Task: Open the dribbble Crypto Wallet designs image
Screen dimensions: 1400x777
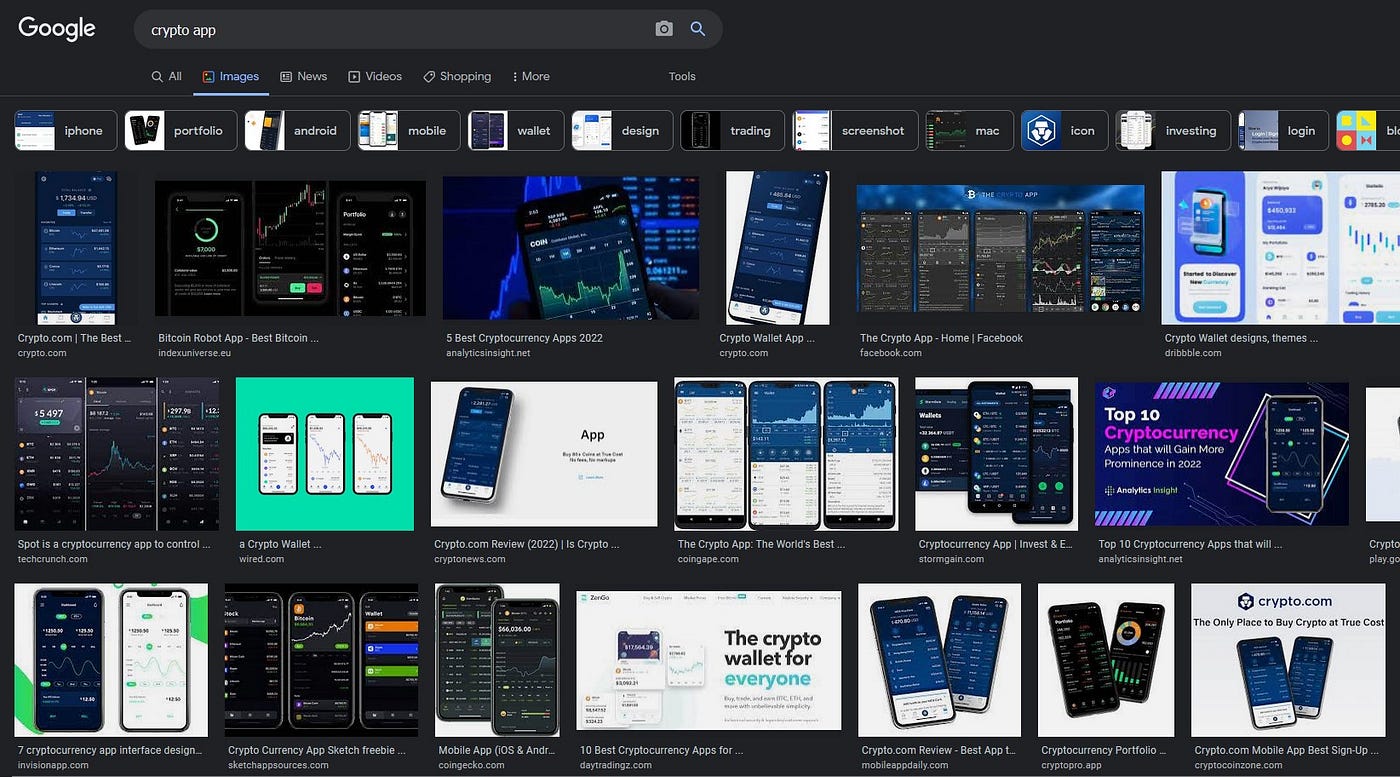Action: click(x=1280, y=248)
